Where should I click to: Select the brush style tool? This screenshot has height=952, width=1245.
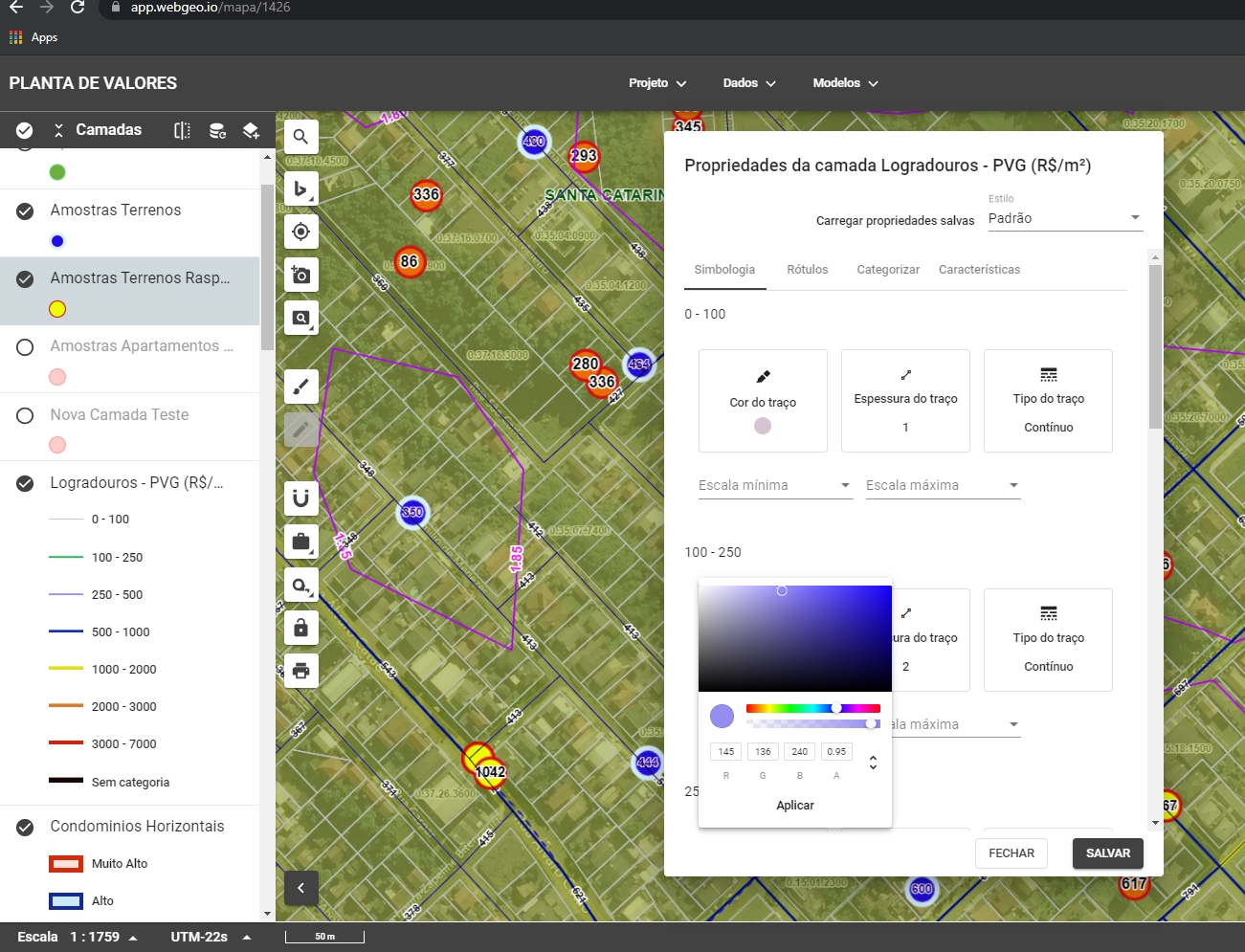[x=300, y=387]
